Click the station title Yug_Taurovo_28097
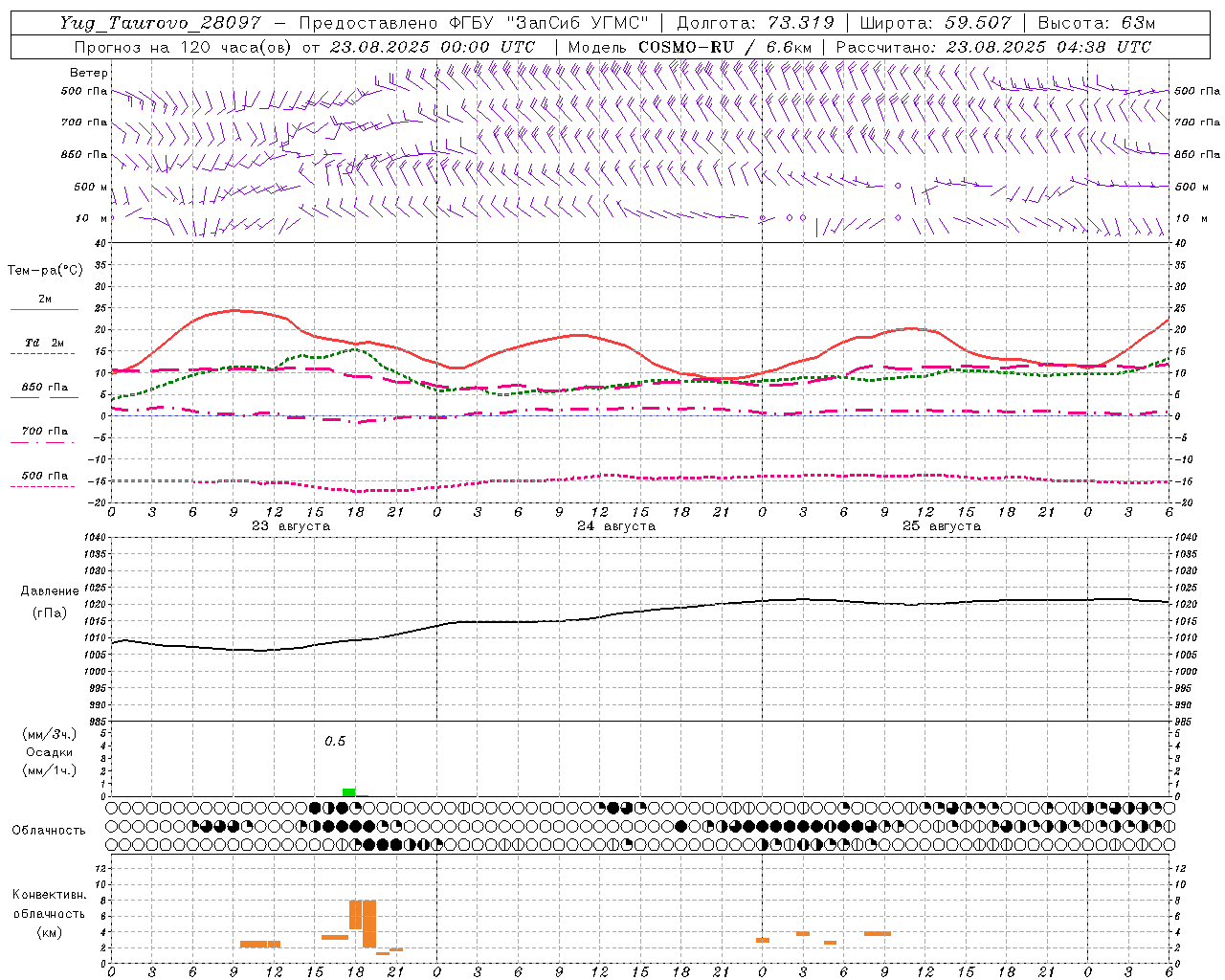 pos(160,23)
